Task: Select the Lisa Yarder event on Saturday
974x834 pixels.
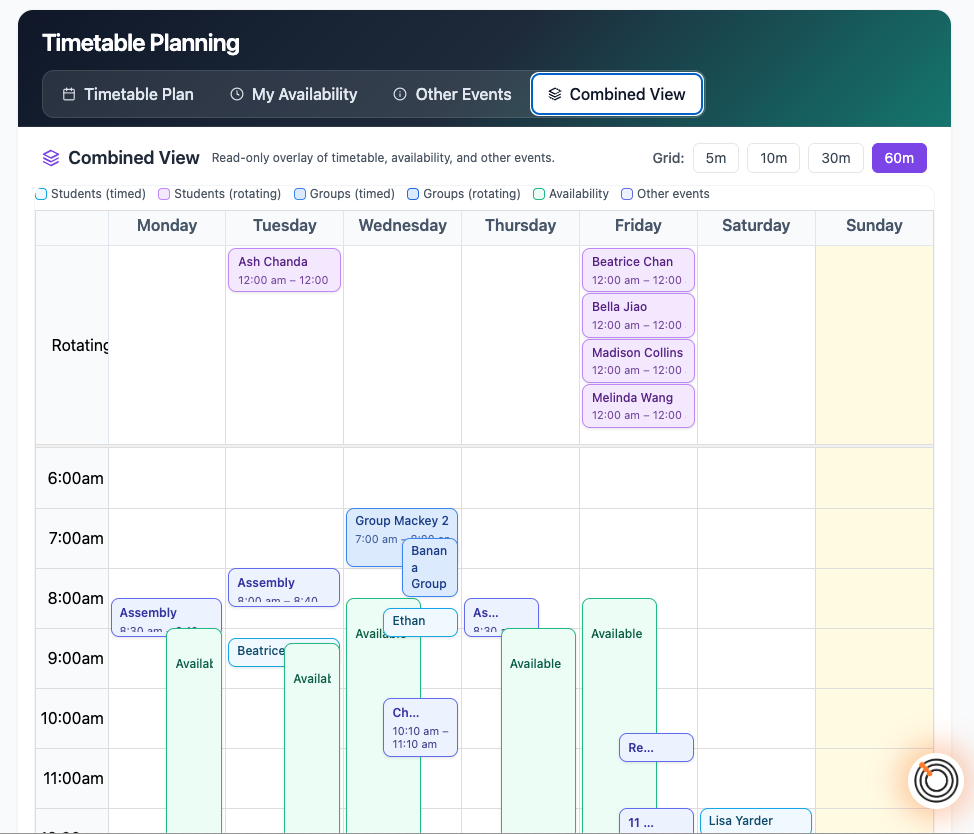Action: [756, 820]
